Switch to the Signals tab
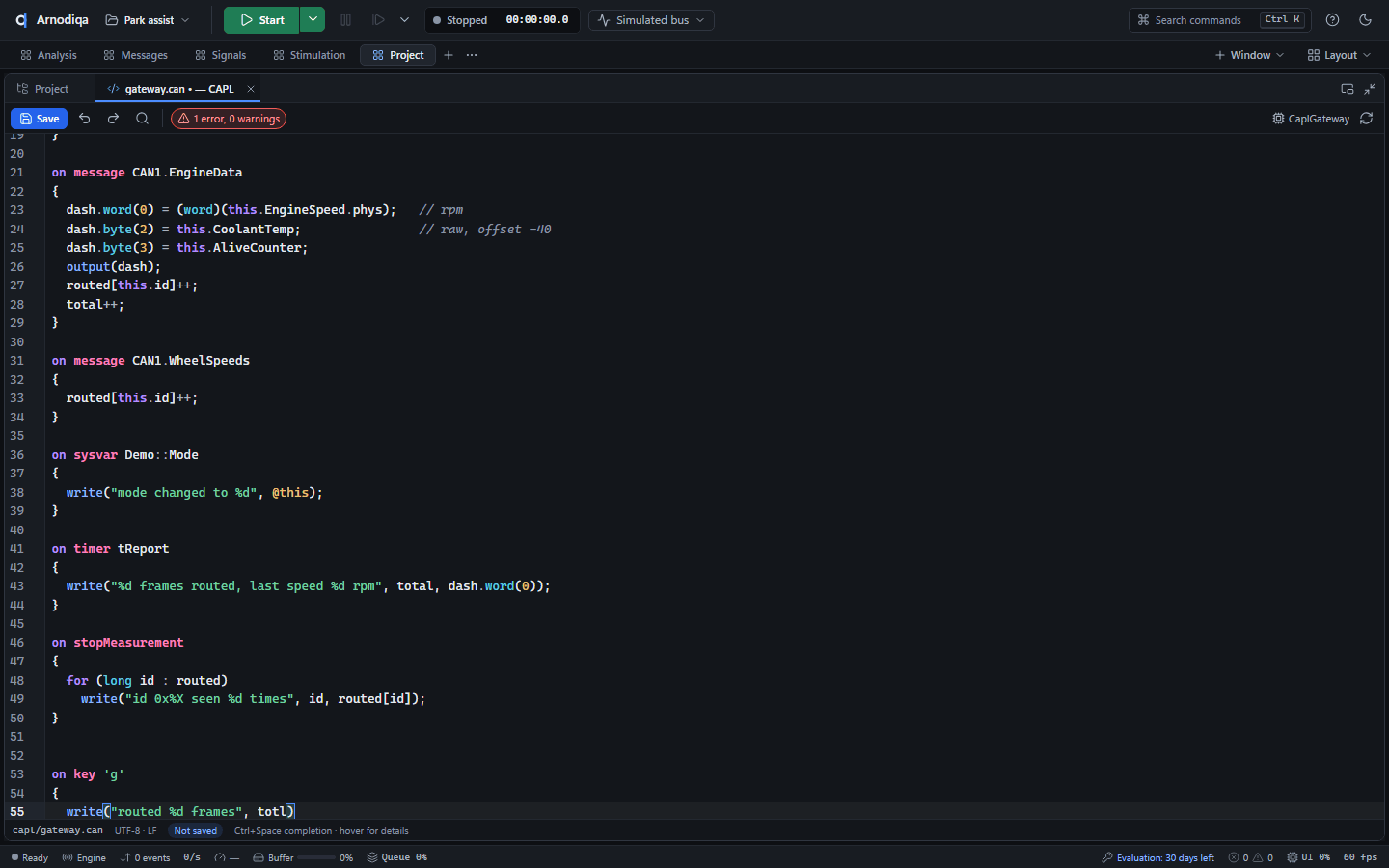Screen dimensions: 1389x868 [x=221, y=55]
